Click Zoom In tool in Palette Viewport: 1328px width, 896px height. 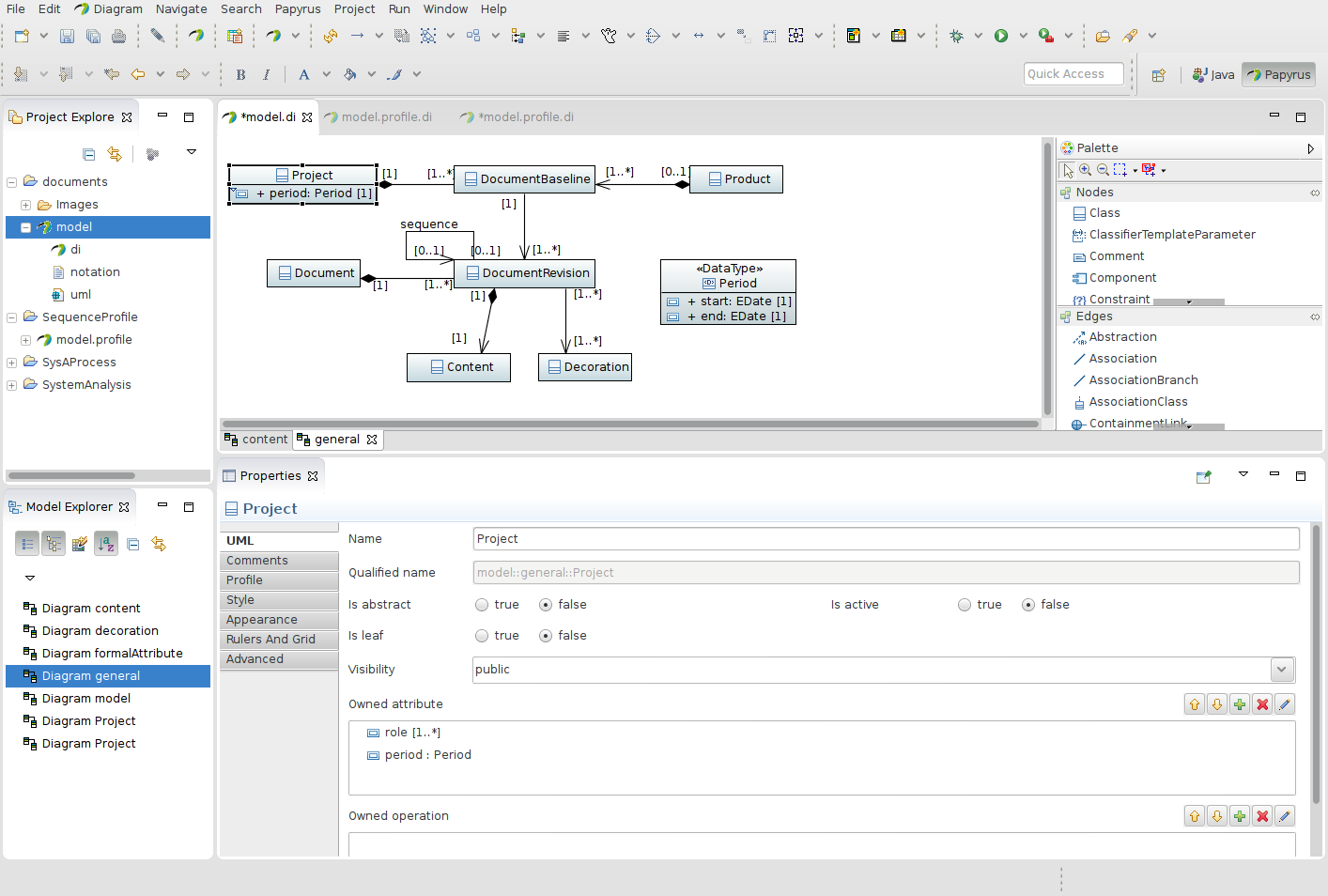(1085, 170)
